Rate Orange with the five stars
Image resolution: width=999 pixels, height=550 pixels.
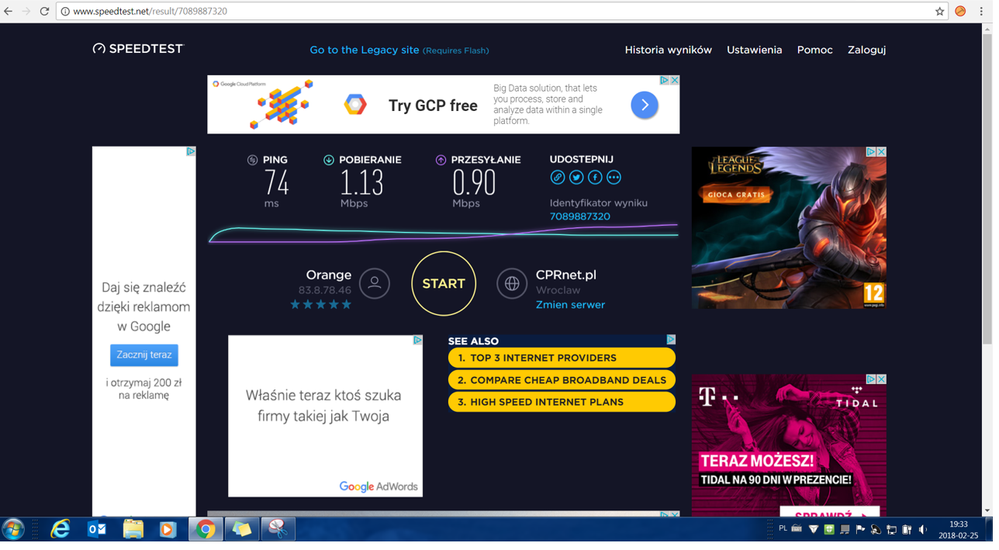tap(321, 304)
